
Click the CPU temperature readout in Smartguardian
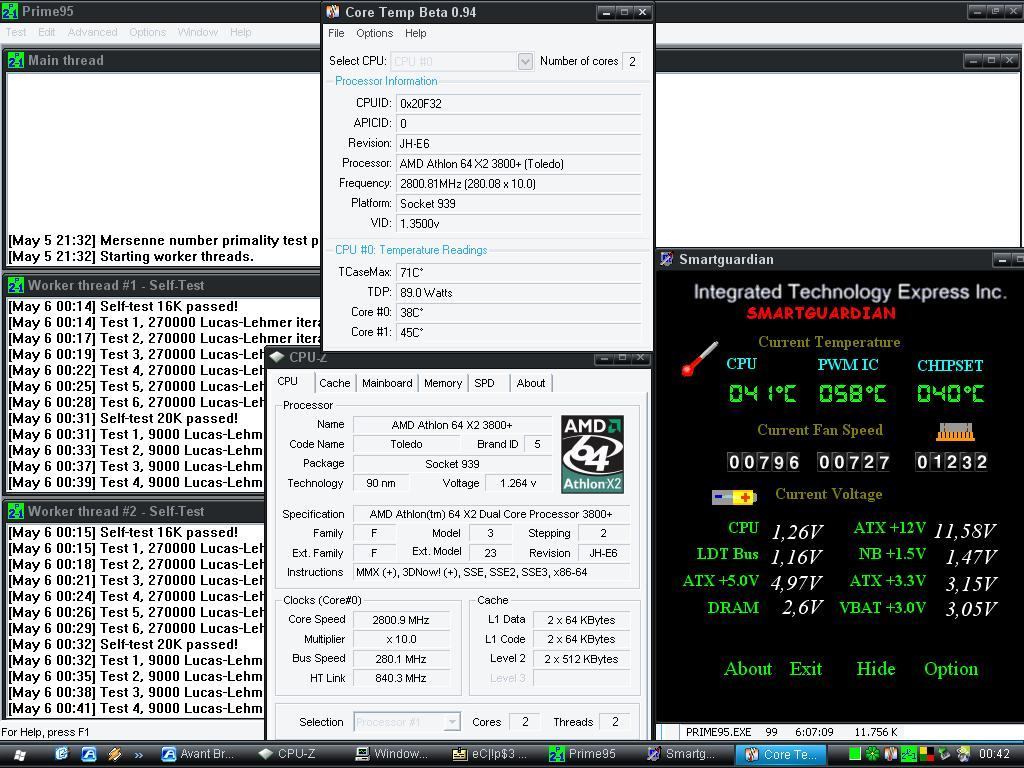tap(762, 393)
